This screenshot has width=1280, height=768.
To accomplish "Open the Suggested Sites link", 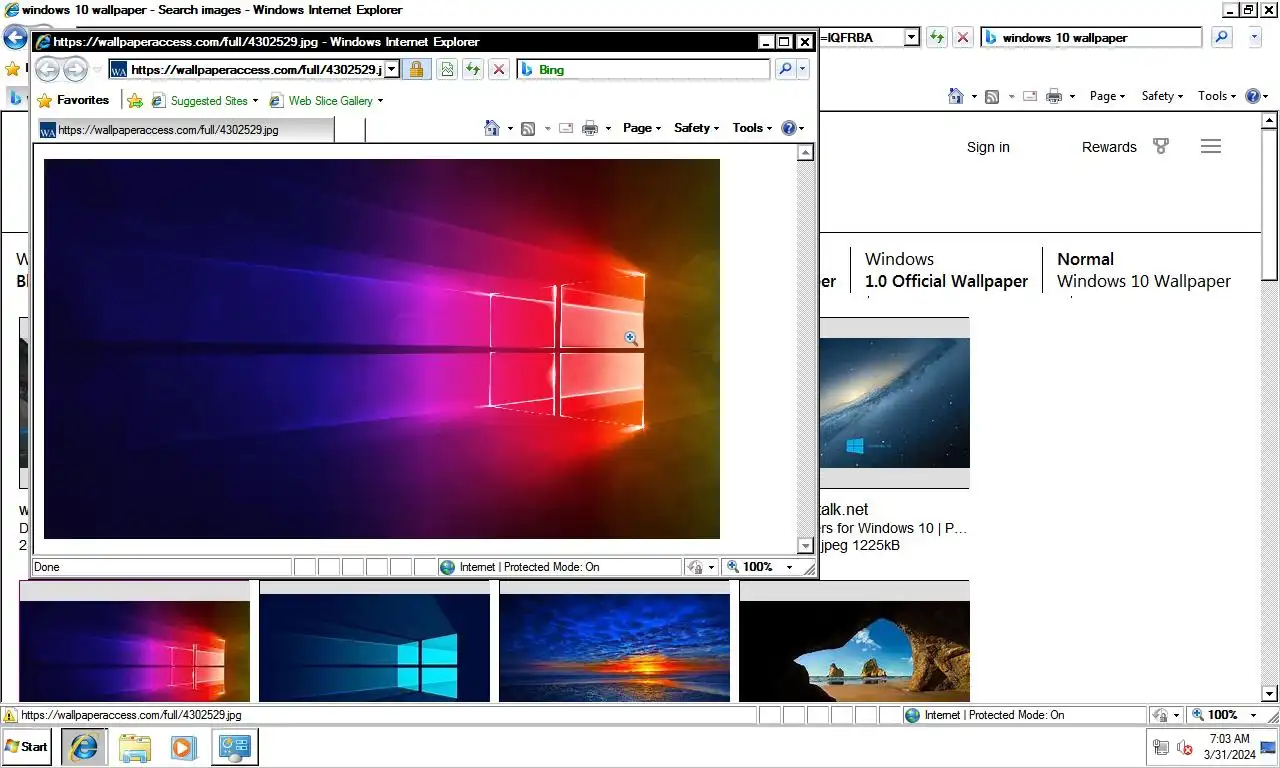I will (x=205, y=100).
